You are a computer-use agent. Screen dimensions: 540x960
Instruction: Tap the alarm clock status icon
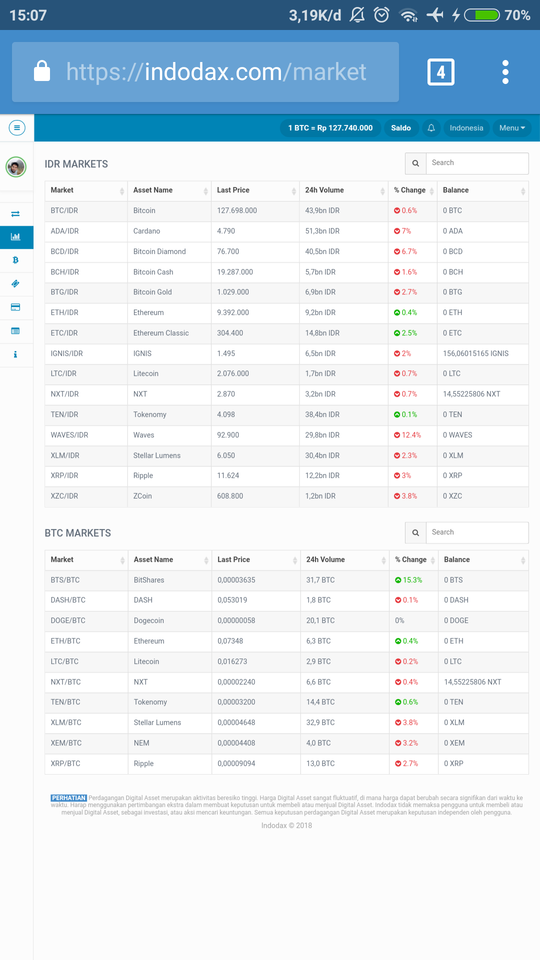coord(381,15)
